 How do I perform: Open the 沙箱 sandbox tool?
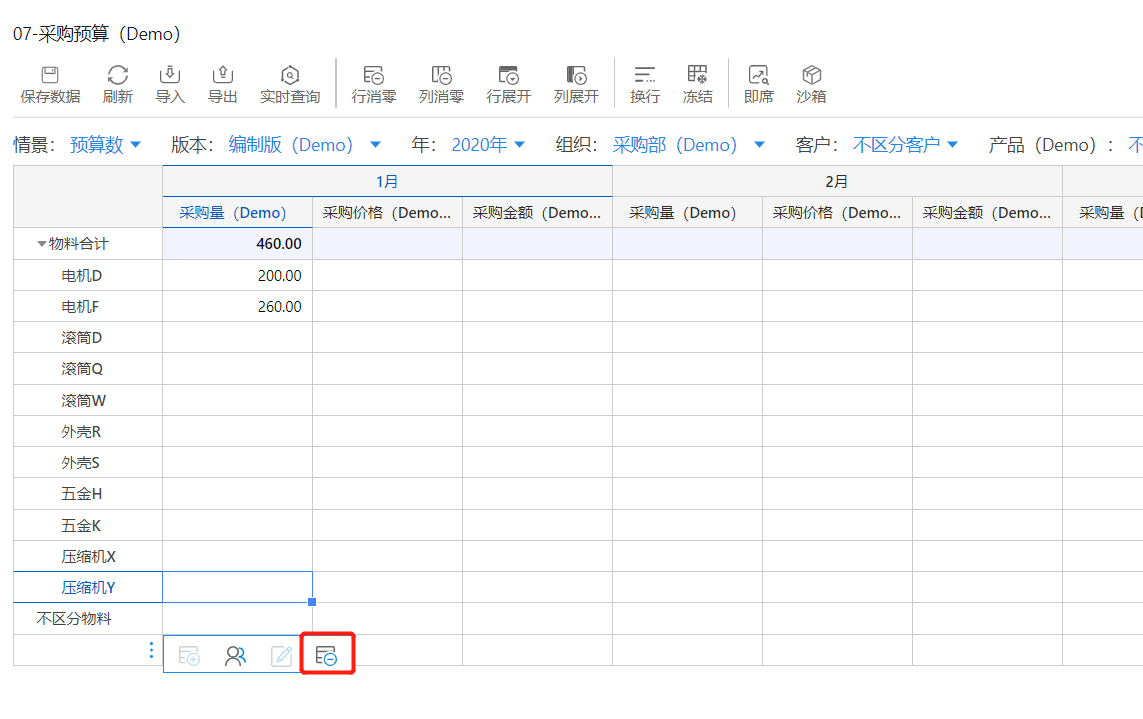pyautogui.click(x=811, y=76)
